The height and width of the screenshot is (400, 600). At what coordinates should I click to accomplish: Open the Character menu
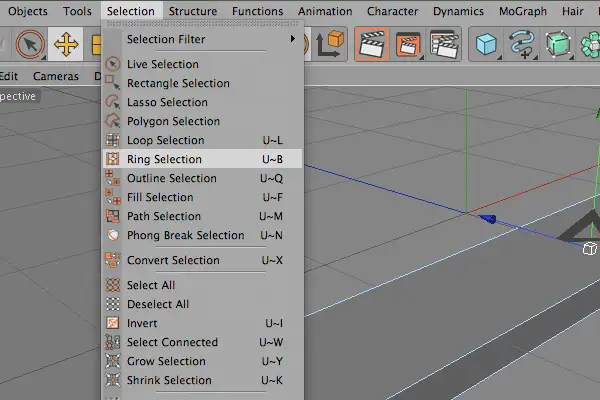[x=393, y=11]
